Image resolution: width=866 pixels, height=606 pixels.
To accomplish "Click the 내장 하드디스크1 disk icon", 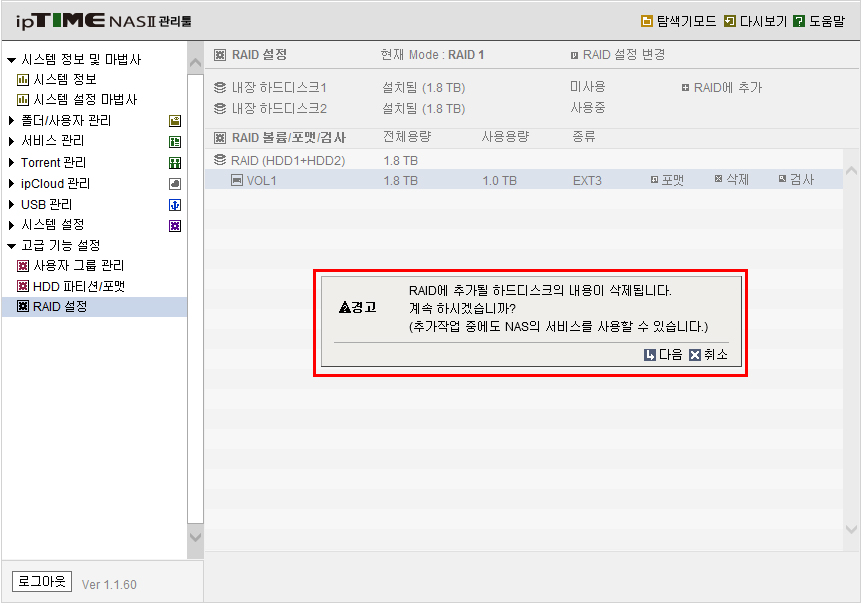I will (x=220, y=87).
